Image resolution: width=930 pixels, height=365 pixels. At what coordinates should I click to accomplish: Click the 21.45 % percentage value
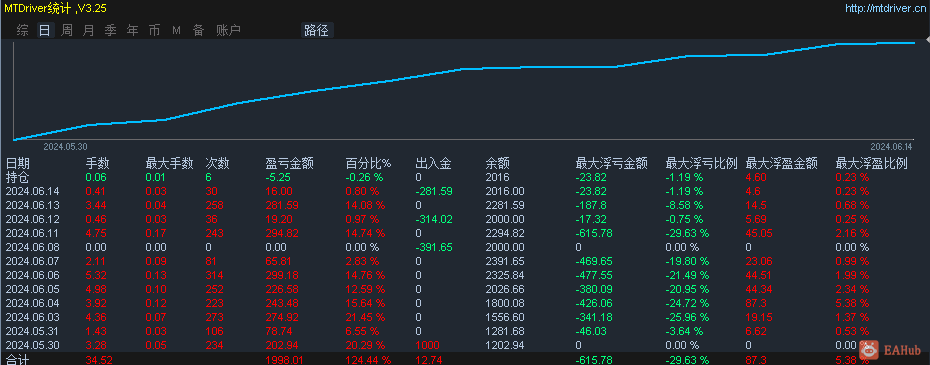tap(365, 318)
